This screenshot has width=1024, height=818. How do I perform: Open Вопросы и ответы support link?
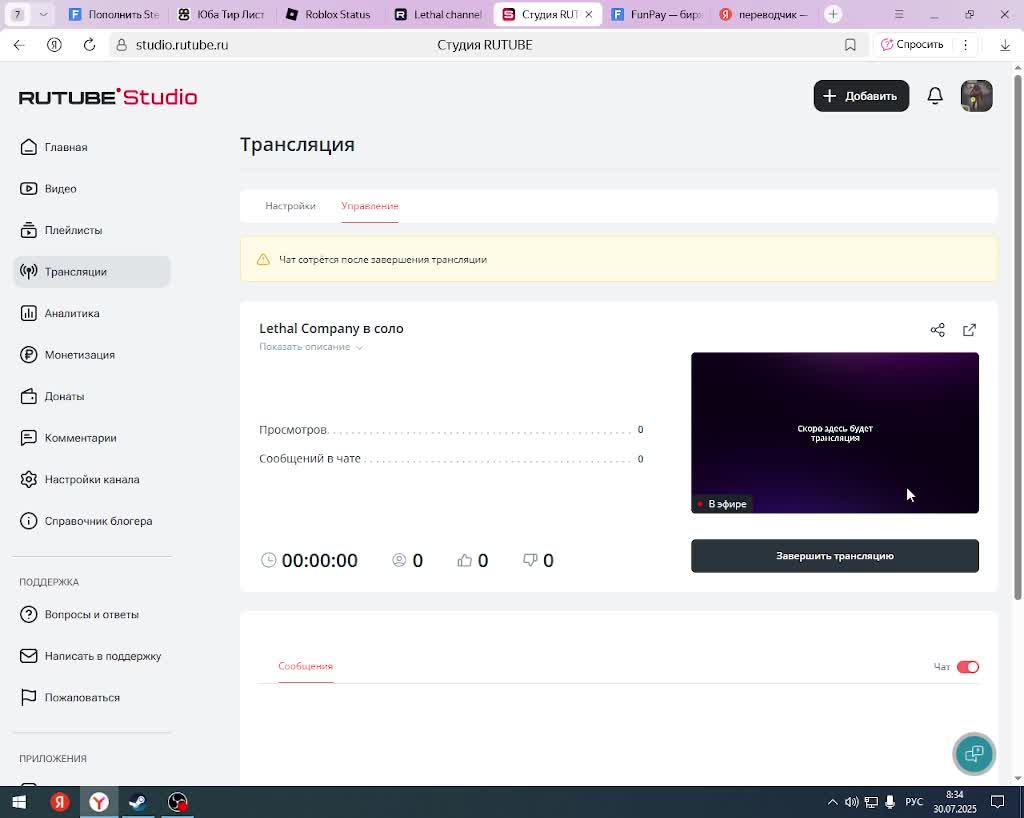[x=79, y=614]
